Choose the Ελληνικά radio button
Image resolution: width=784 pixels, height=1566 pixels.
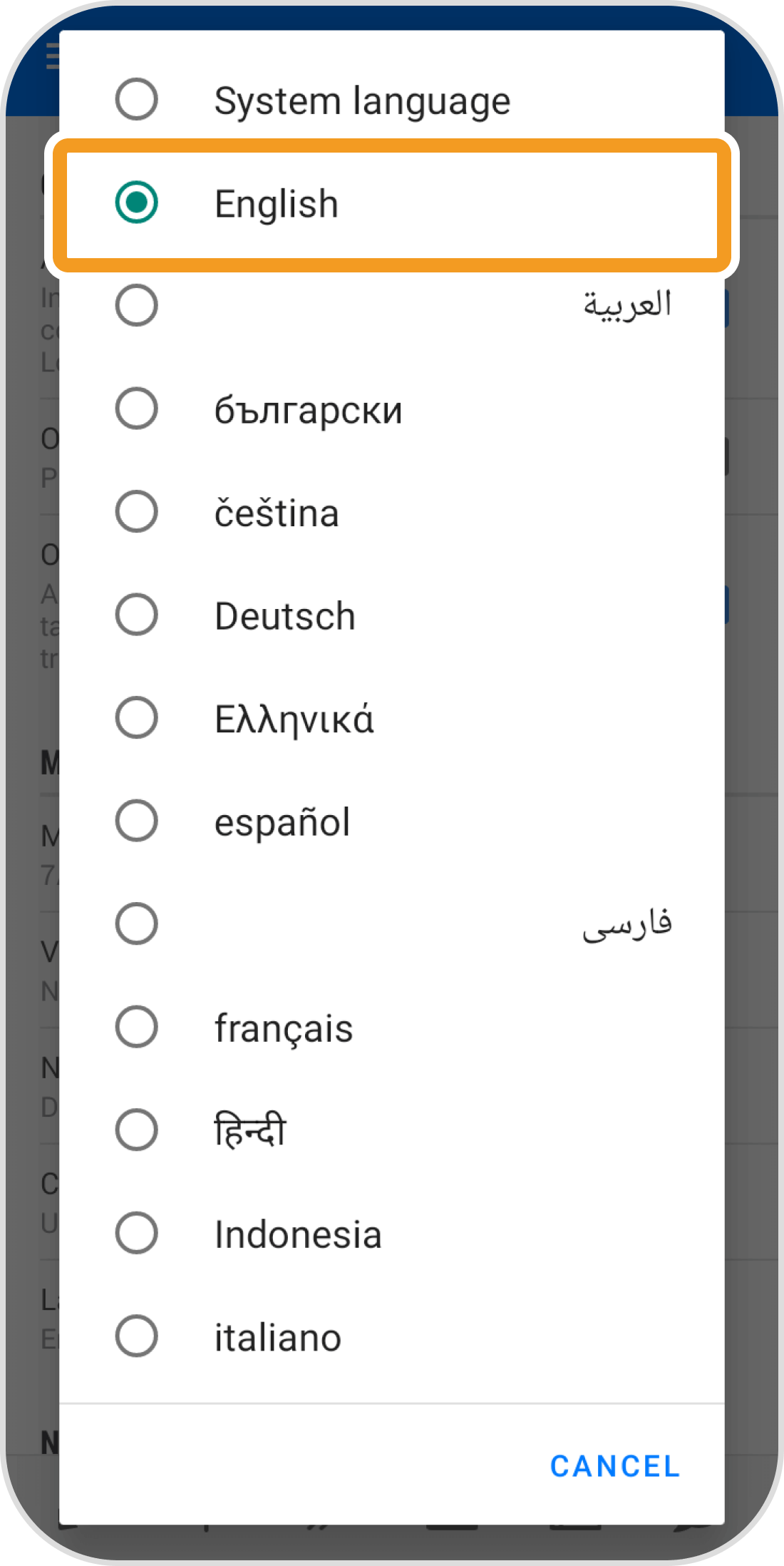click(136, 717)
